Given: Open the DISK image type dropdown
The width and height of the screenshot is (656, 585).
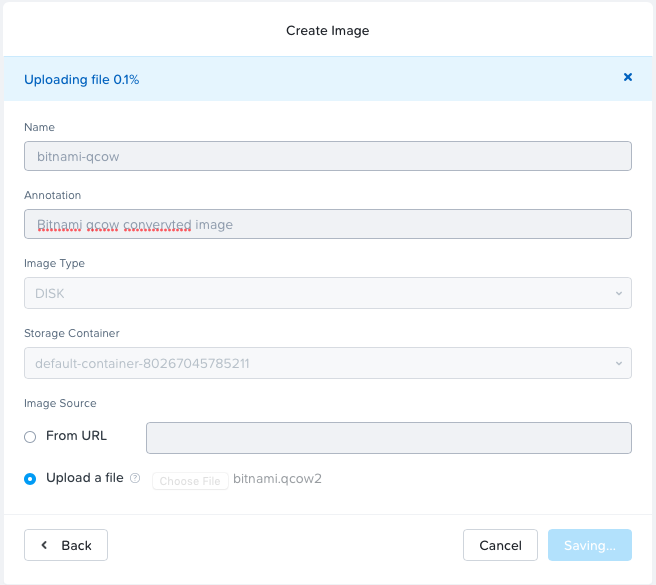Looking at the screenshot, I should (328, 293).
